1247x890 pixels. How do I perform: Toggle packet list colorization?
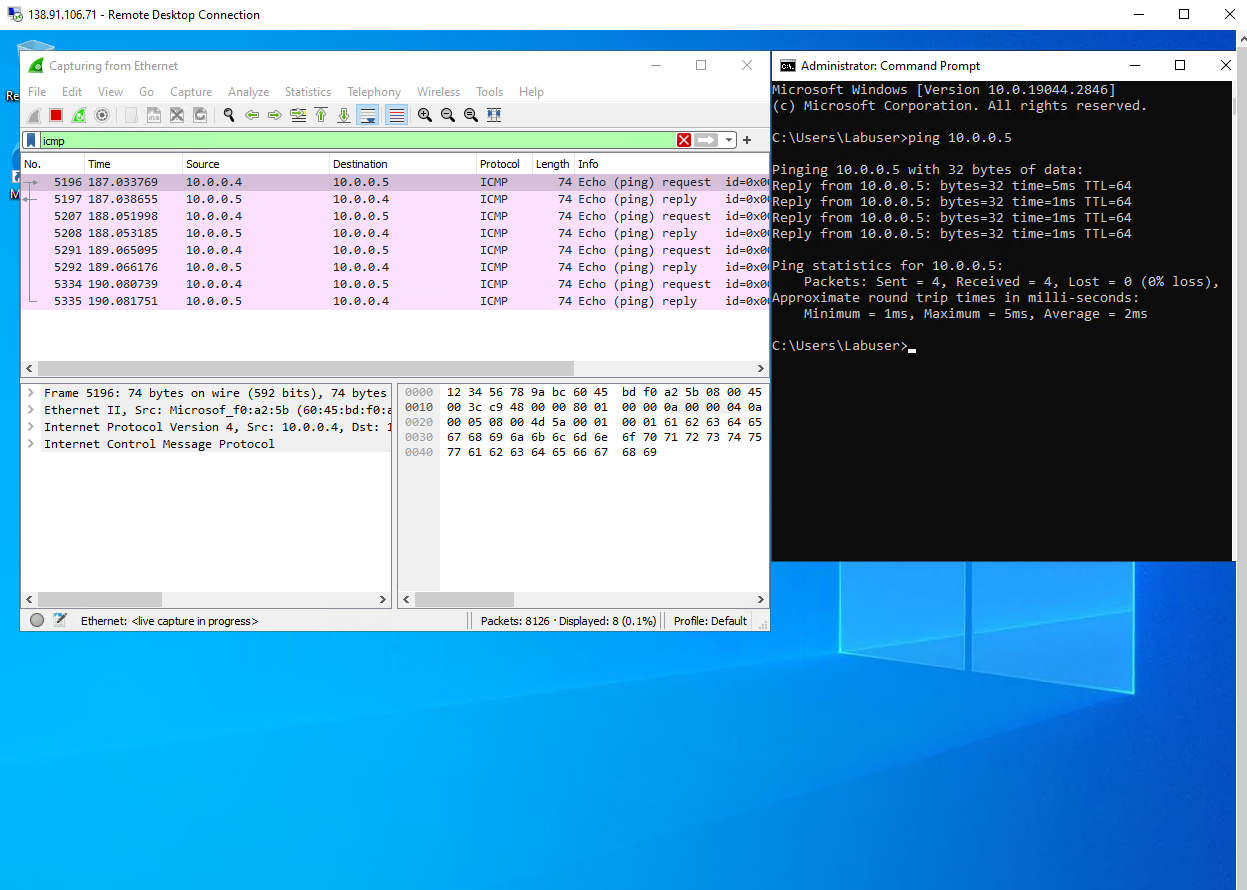[x=395, y=114]
